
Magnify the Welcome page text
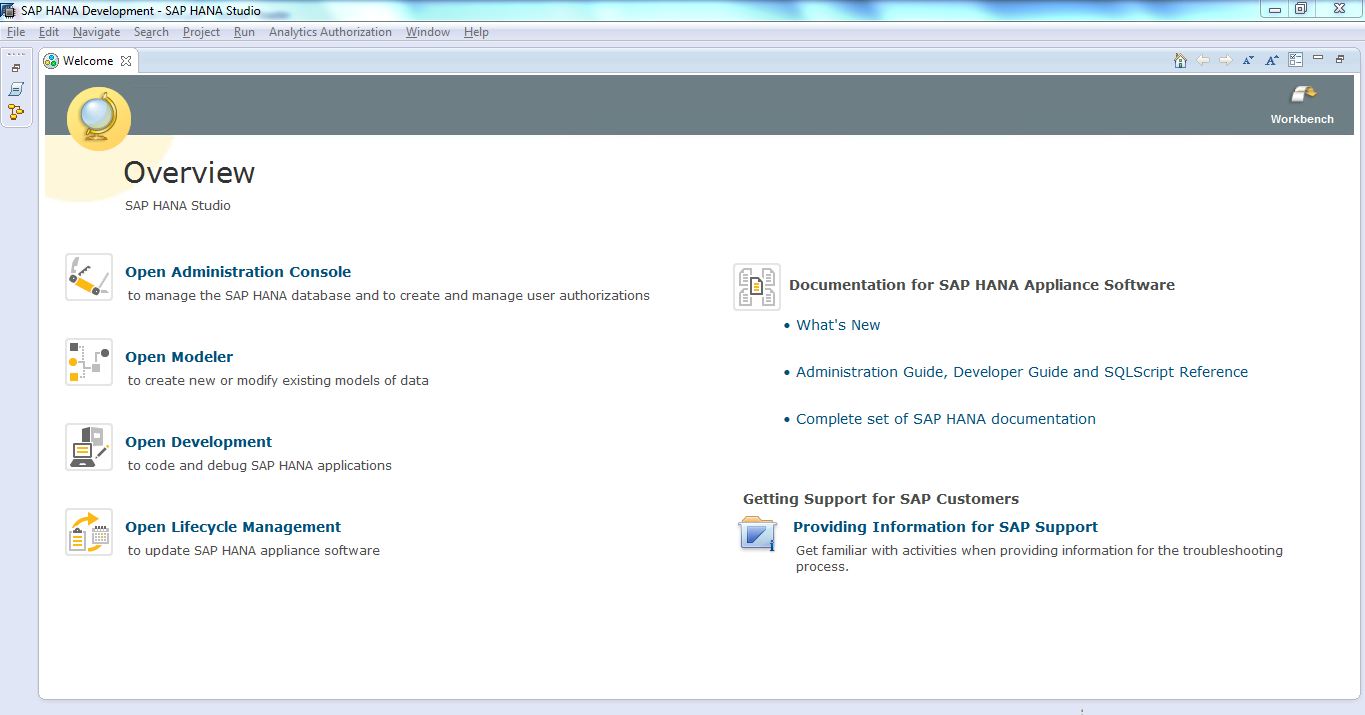coord(1271,59)
